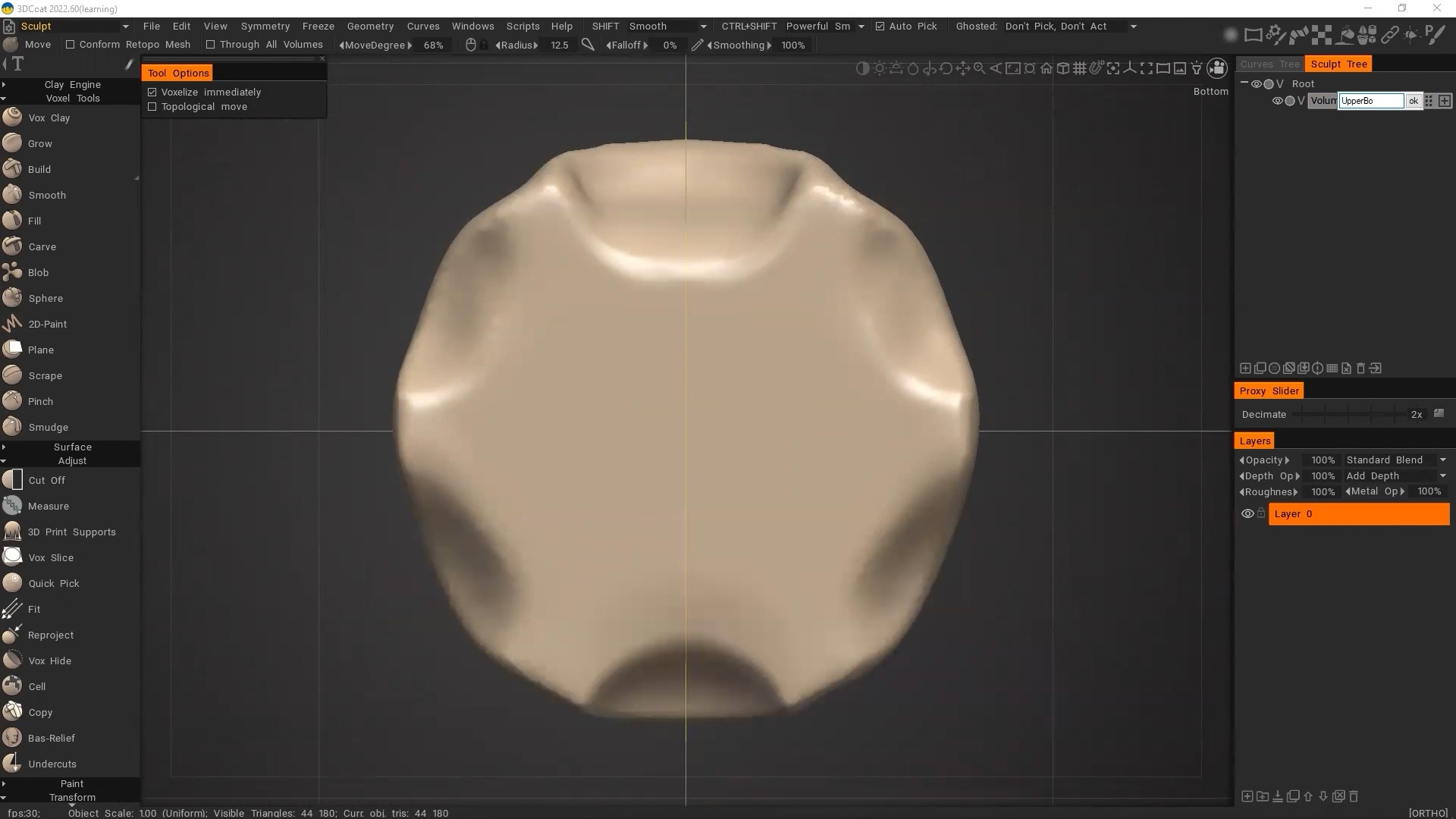Expand the Surface tools section

[72, 447]
